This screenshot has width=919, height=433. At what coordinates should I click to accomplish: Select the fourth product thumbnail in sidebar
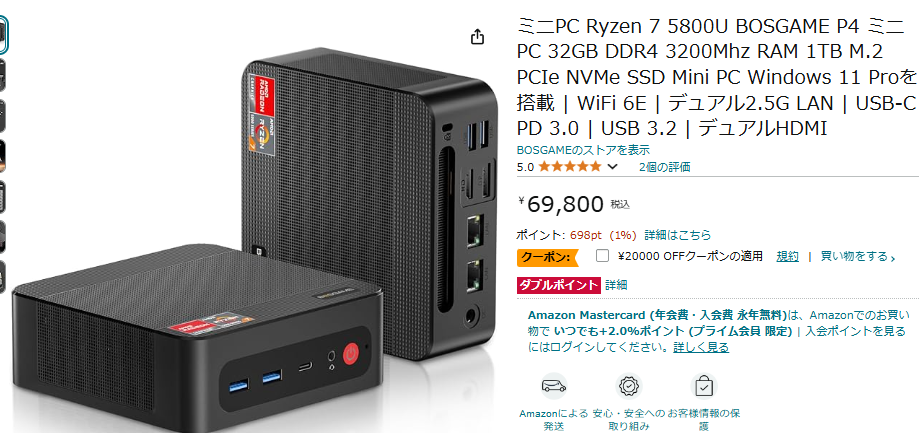[x=3, y=156]
